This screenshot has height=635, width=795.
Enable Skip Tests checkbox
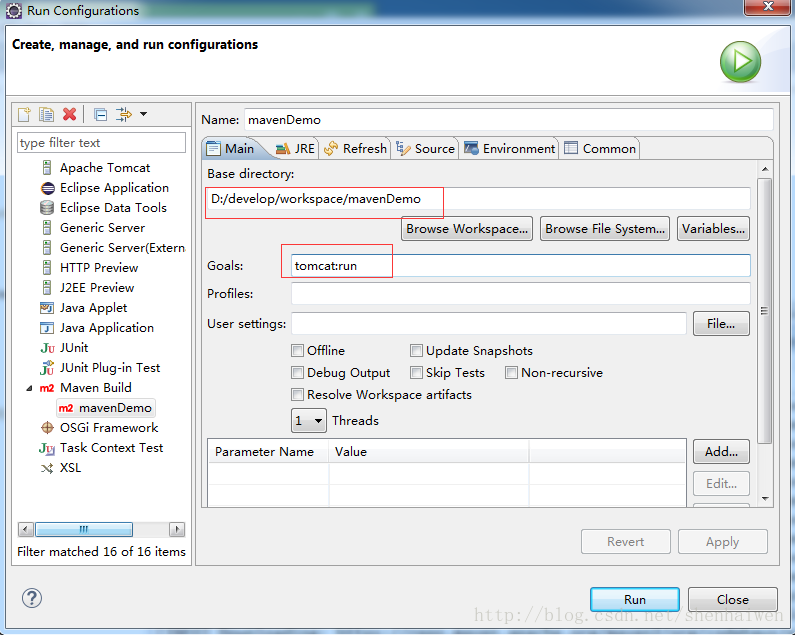click(416, 373)
